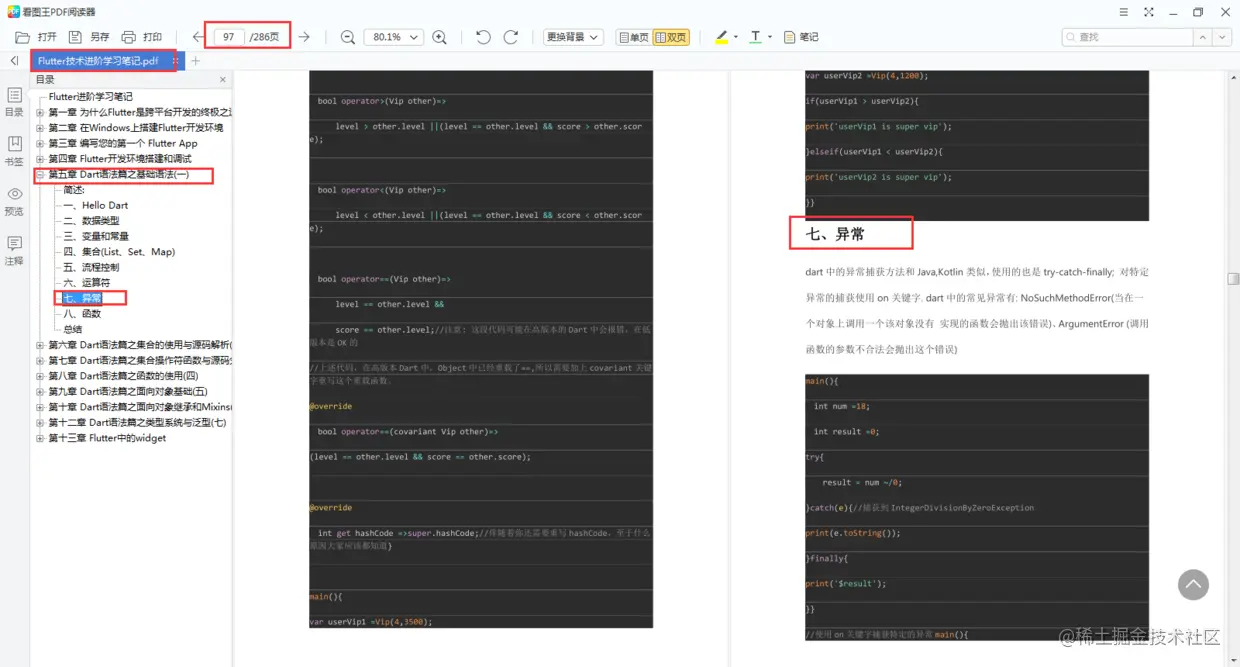1240x667 pixels.
Task: Add a new tab with the plus icon
Action: click(x=196, y=61)
